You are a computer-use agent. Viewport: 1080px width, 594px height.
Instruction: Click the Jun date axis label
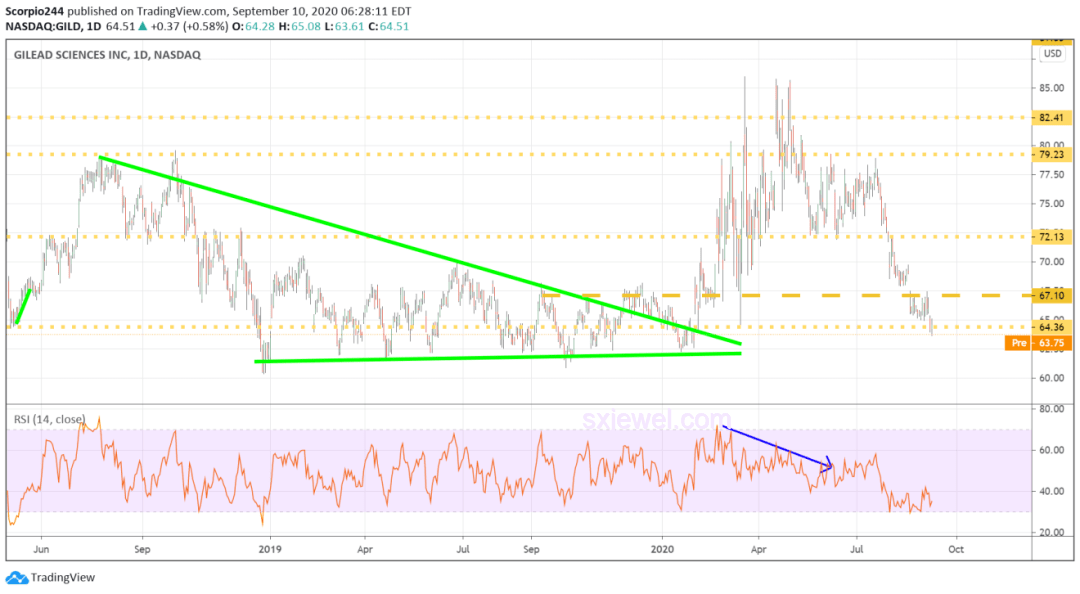41,549
